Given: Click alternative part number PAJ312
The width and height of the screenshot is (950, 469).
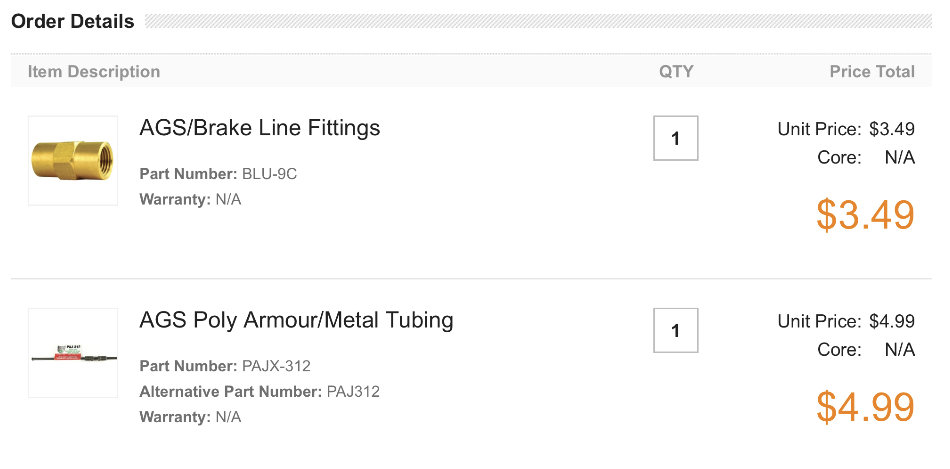Looking at the screenshot, I should (x=353, y=392).
